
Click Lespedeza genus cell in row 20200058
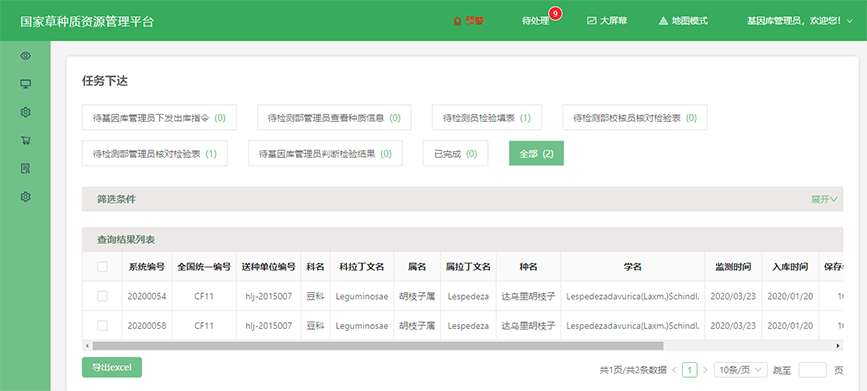tap(468, 326)
